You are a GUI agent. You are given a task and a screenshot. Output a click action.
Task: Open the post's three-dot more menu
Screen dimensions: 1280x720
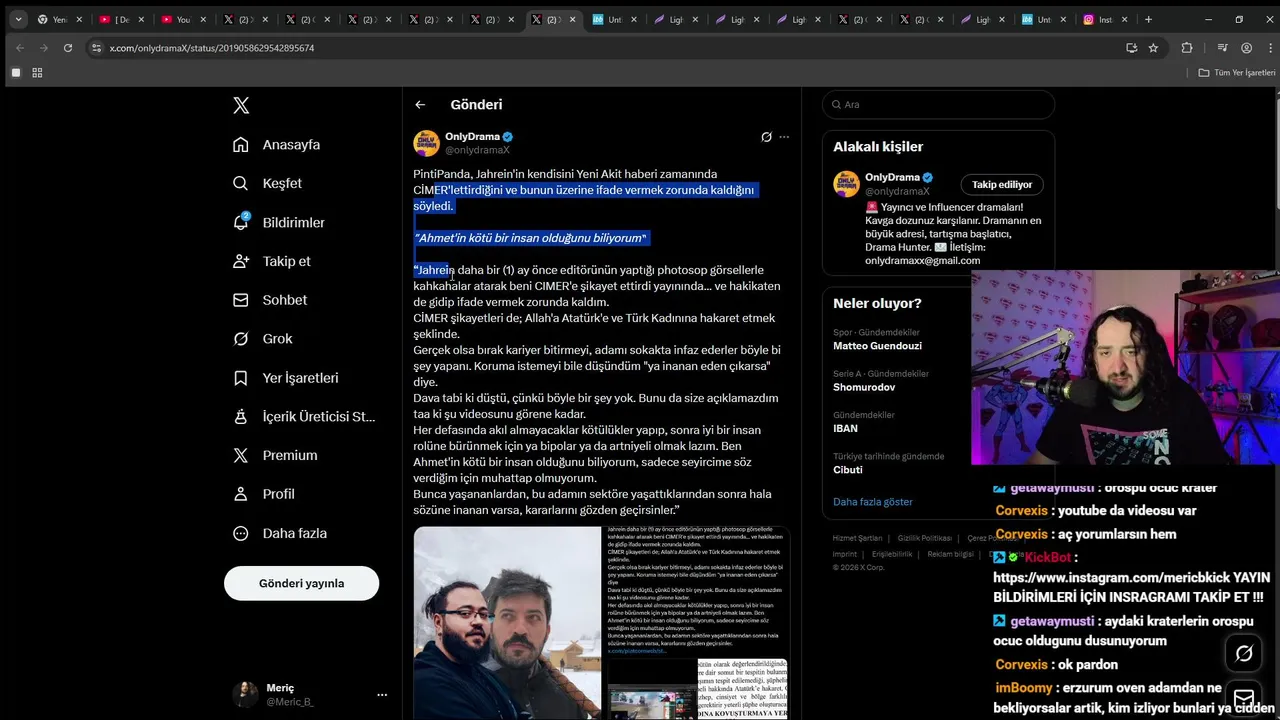pos(784,137)
